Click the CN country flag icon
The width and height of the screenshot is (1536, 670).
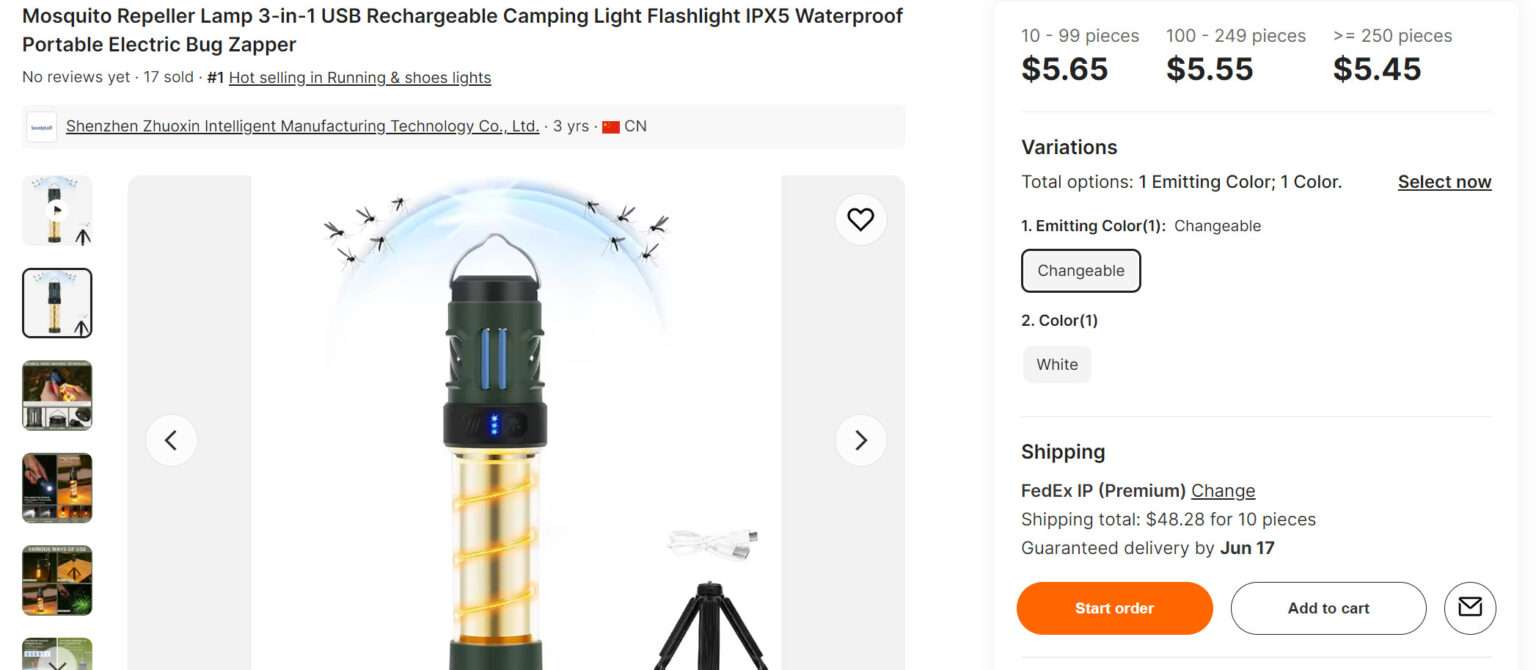[613, 126]
